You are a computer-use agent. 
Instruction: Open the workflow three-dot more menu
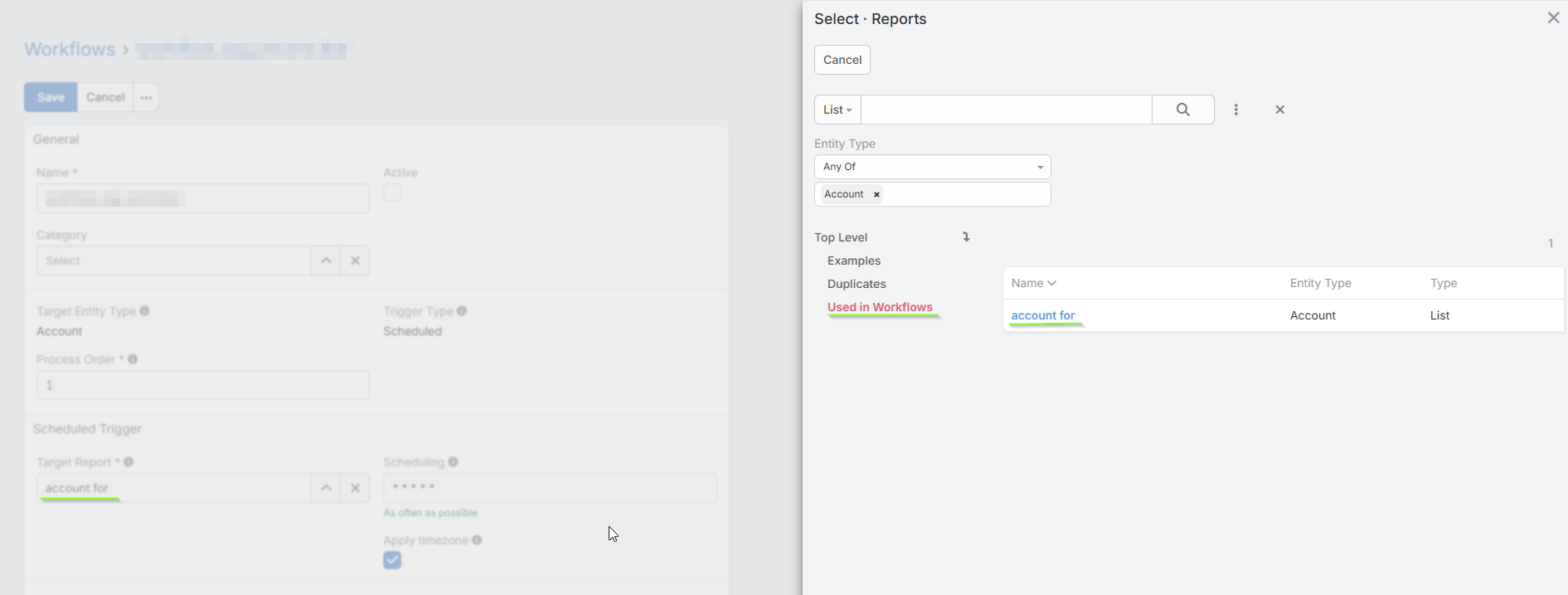[146, 97]
